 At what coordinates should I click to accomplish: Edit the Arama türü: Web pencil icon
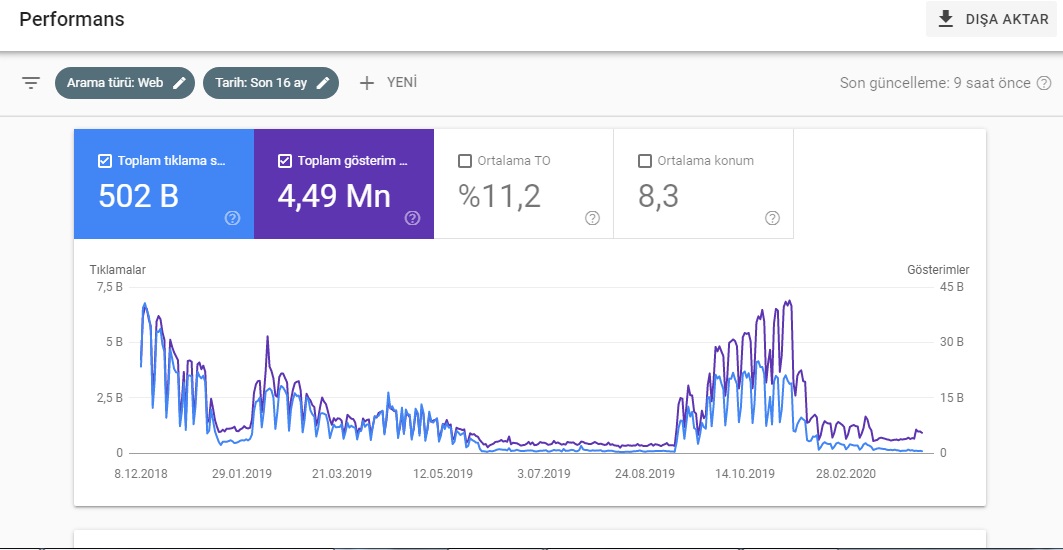click(x=179, y=83)
